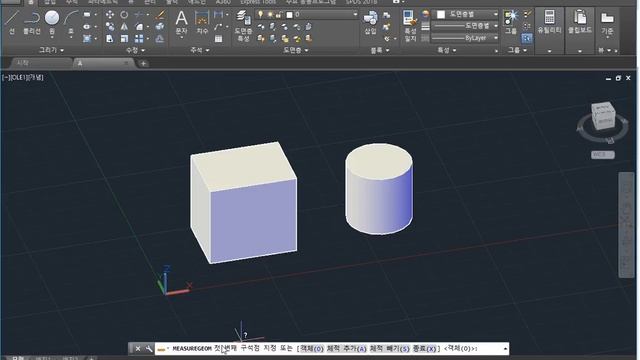Click the Offset tool icon

[160, 38]
